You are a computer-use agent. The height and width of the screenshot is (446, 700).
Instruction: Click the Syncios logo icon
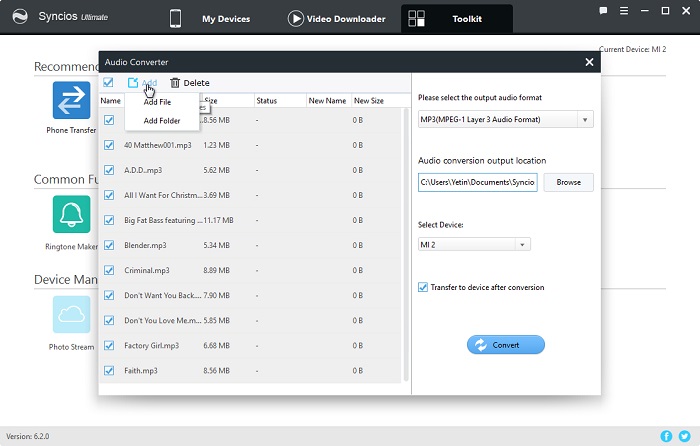tap(20, 17)
